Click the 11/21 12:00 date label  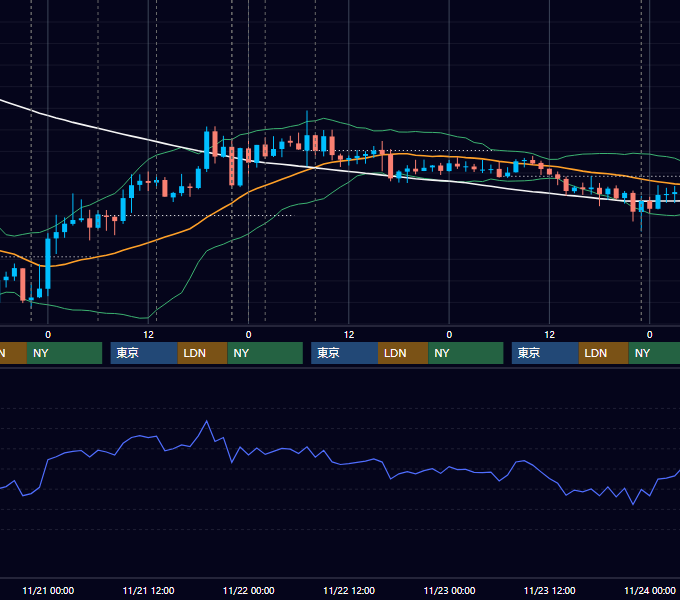148,590
